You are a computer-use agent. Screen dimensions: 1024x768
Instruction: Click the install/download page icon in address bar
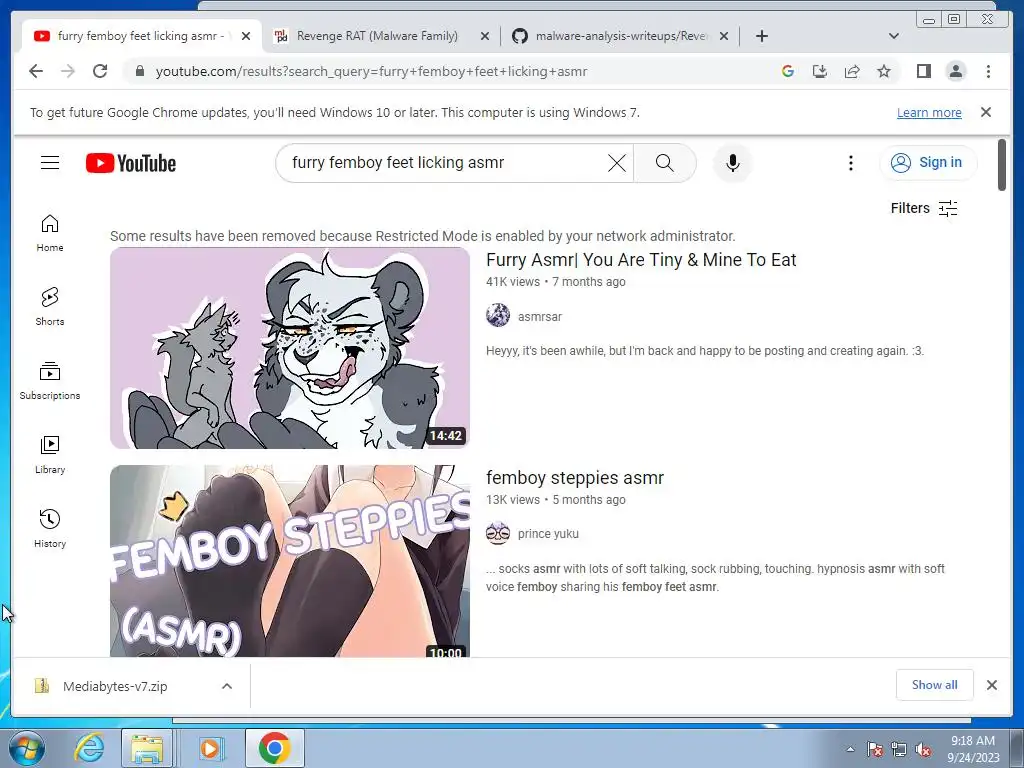pos(820,71)
